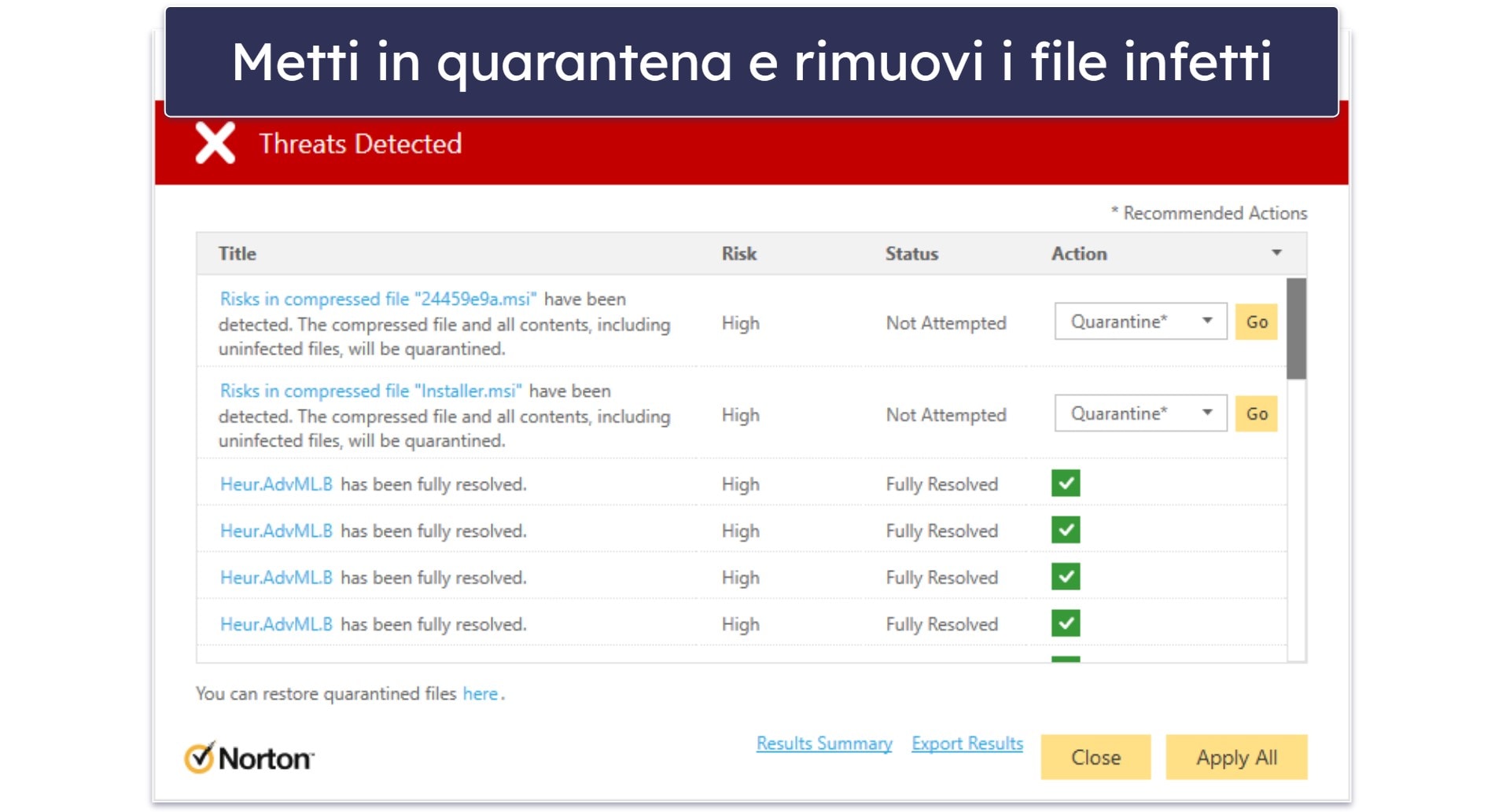Viewport: 1506px width, 812px height.
Task: Click the green check for fourth Heur.AdvML.B row
Action: click(x=1066, y=623)
